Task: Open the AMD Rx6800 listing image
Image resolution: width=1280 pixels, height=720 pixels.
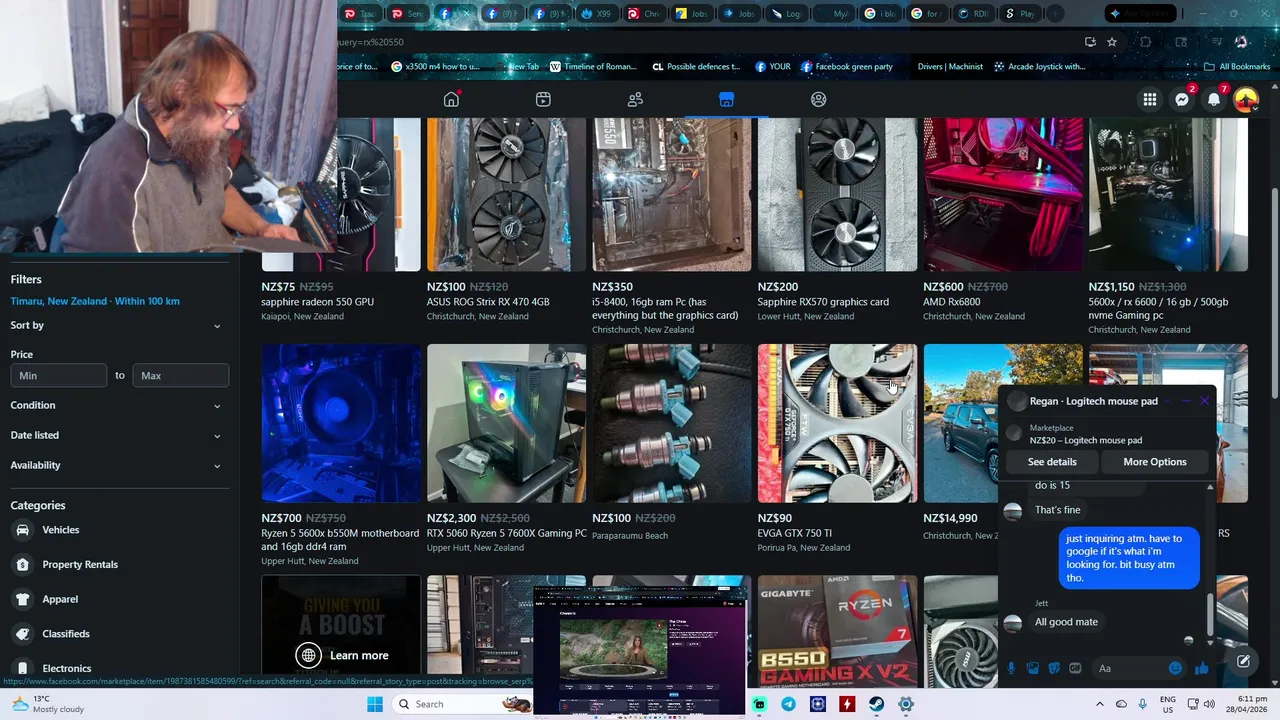Action: [1003, 195]
